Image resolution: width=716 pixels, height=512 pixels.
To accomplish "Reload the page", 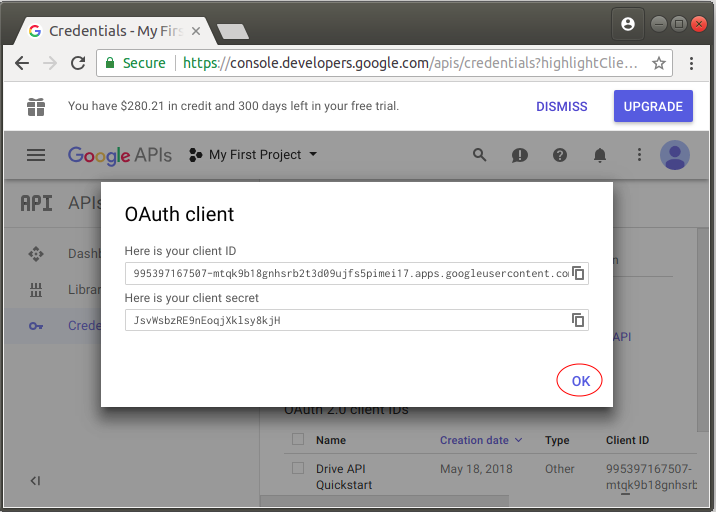I will click(78, 63).
